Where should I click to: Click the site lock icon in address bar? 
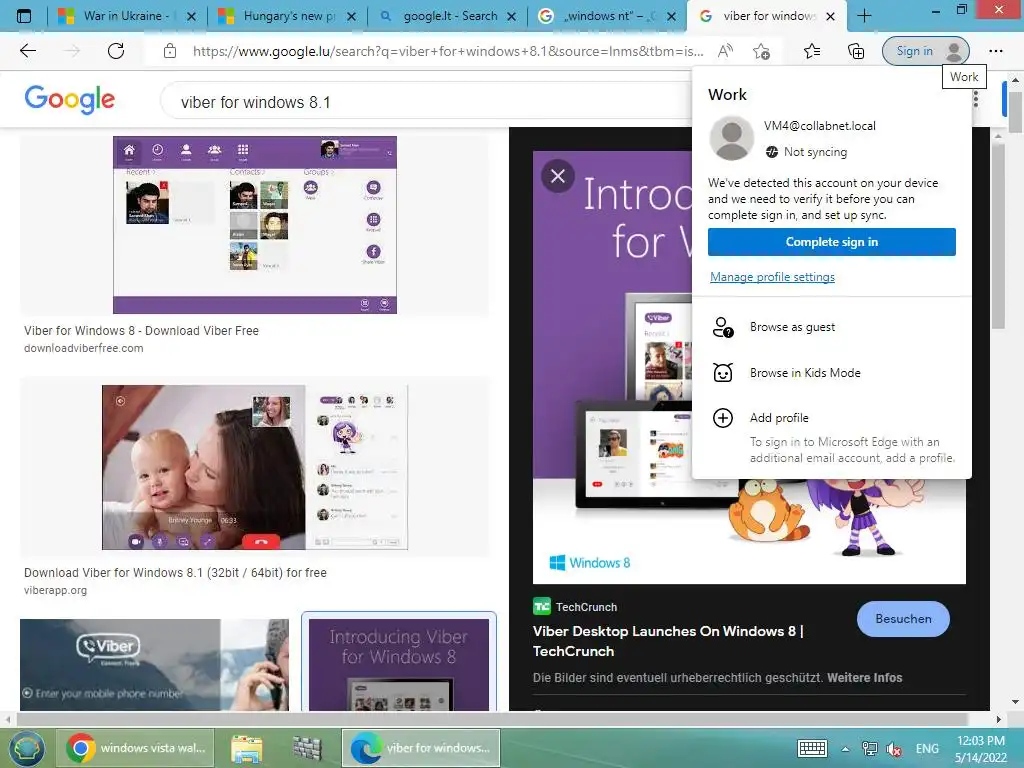(170, 51)
